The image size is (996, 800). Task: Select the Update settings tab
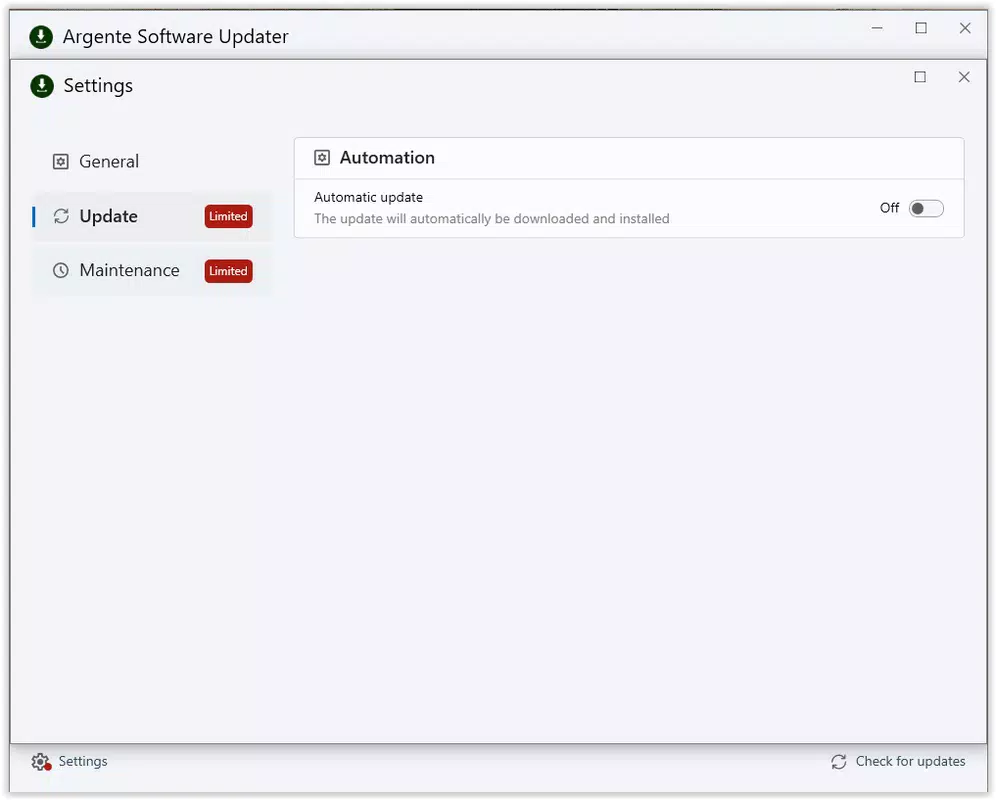[x=152, y=216]
